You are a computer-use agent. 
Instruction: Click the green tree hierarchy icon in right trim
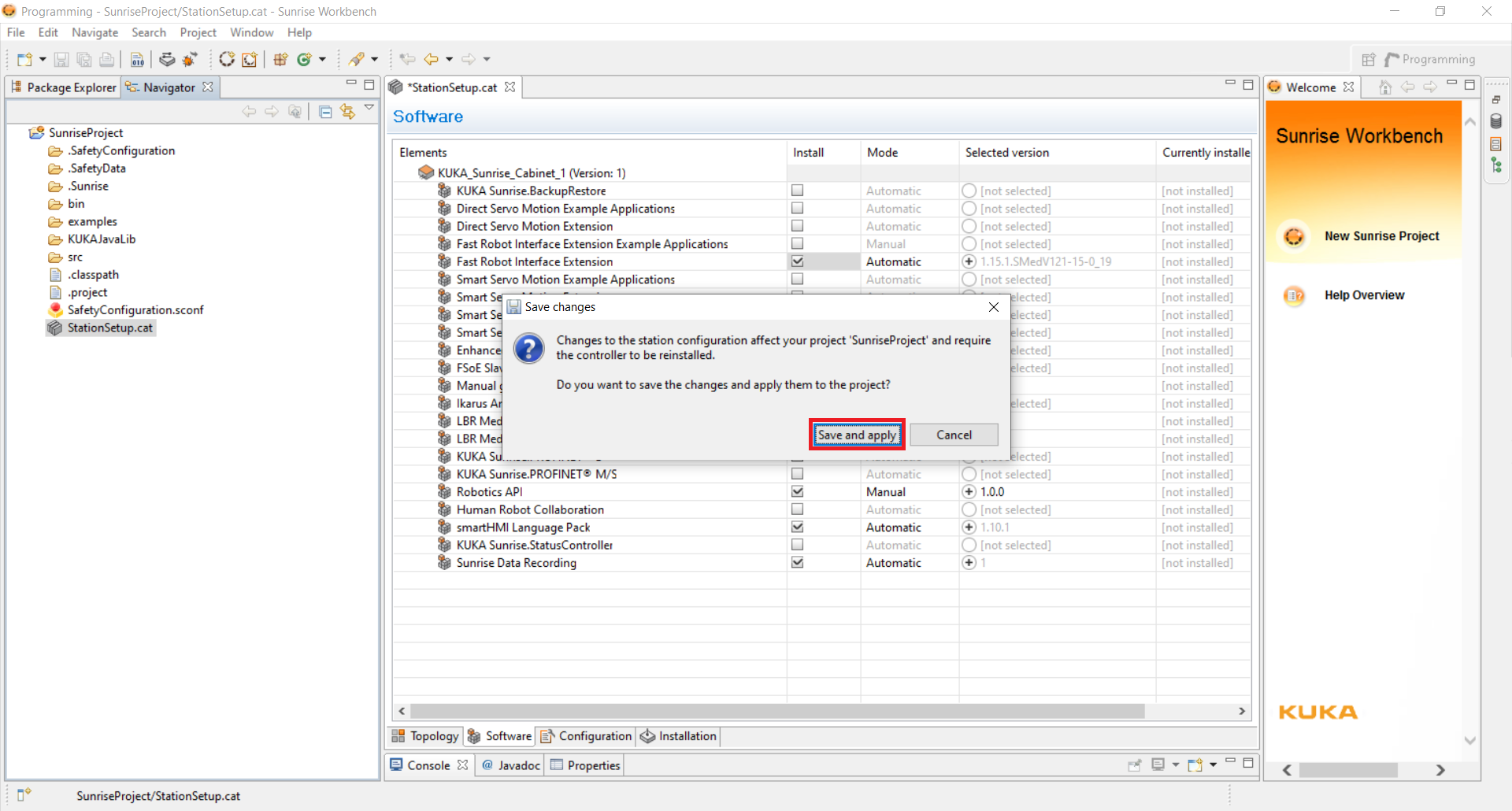tap(1496, 165)
